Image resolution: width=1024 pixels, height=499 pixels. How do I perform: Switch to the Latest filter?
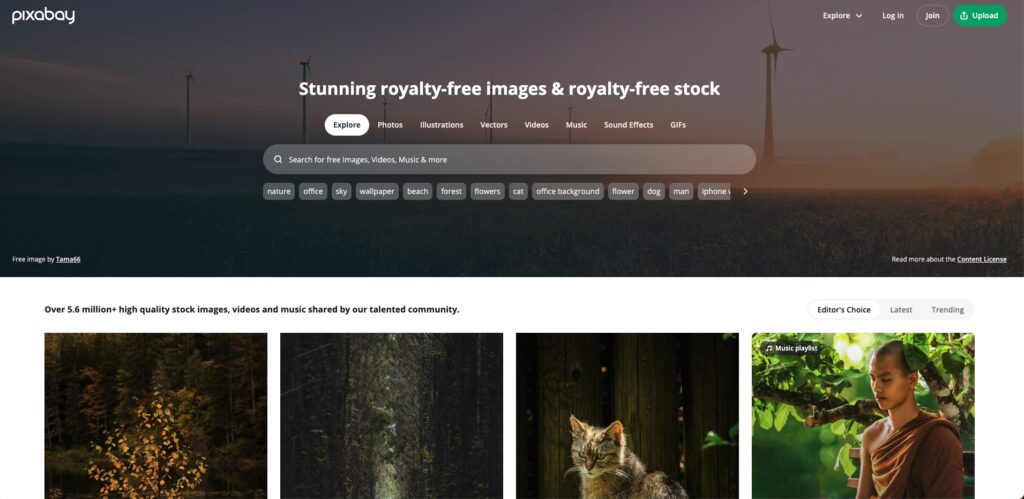coord(901,310)
